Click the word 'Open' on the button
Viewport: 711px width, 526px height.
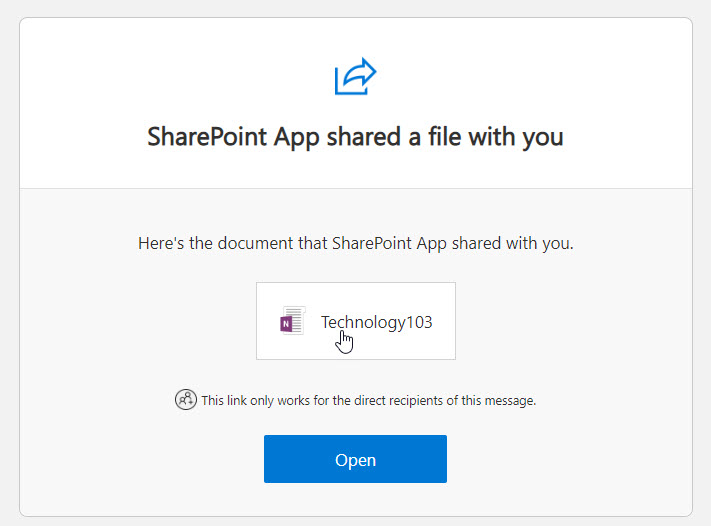point(356,460)
